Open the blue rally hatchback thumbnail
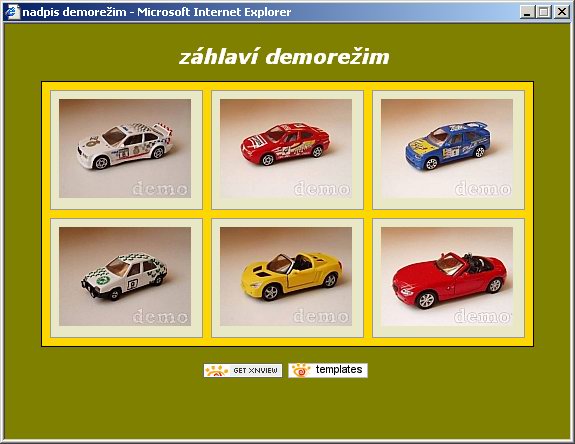 coord(447,148)
